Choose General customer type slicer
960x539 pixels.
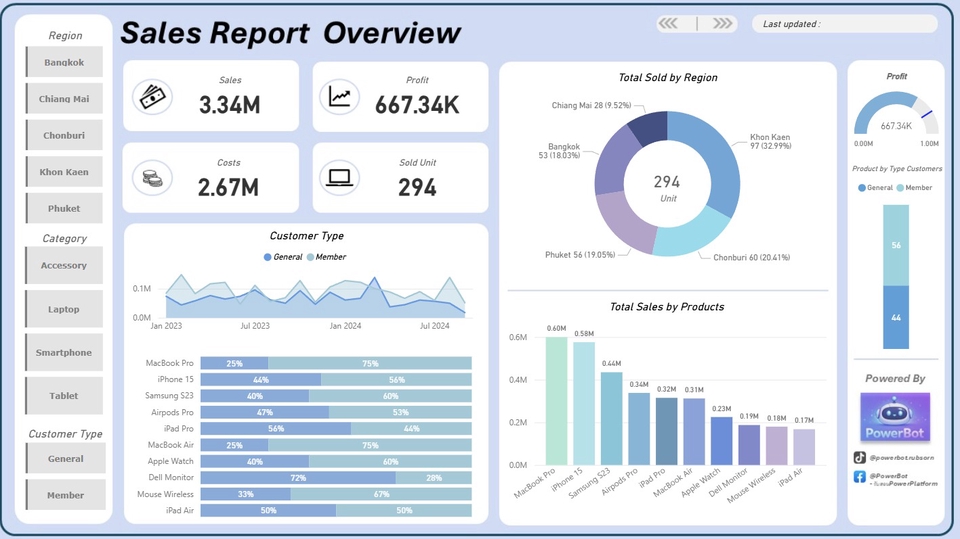click(66, 458)
